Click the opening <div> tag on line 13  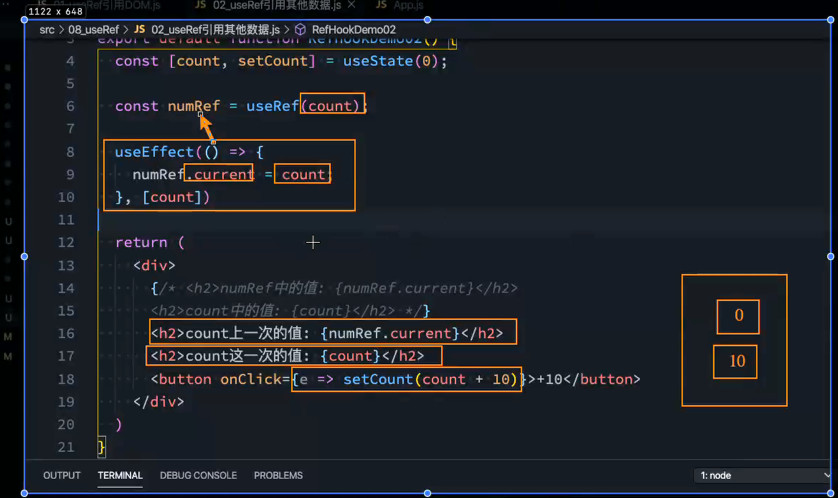pos(154,265)
